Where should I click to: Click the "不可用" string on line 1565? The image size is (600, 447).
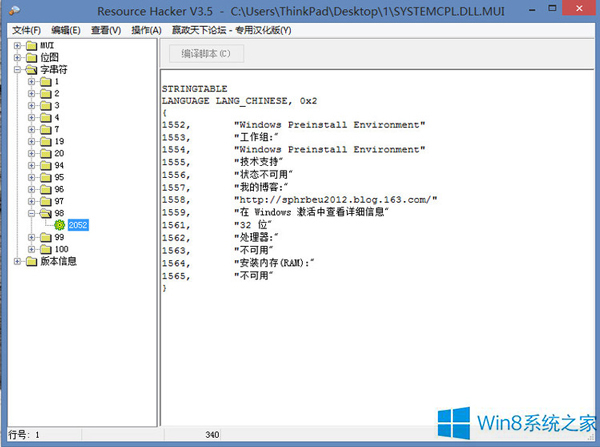click(x=253, y=275)
